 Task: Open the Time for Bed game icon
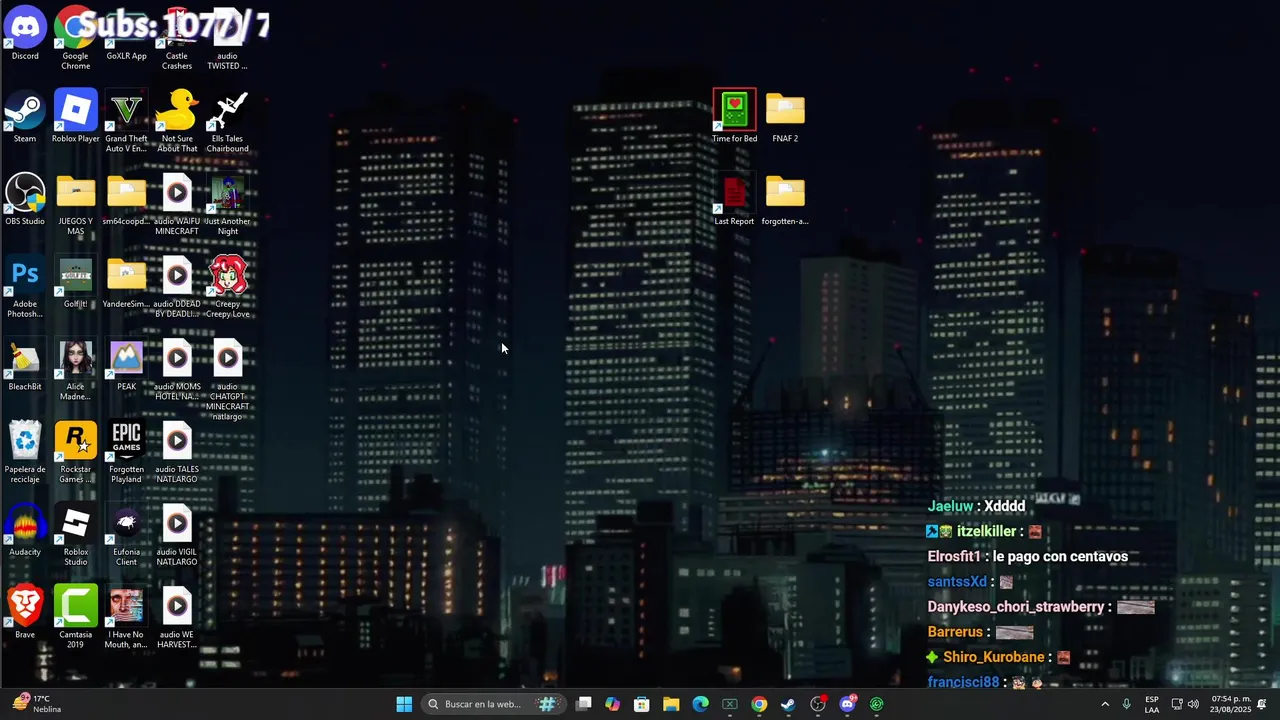click(x=734, y=116)
